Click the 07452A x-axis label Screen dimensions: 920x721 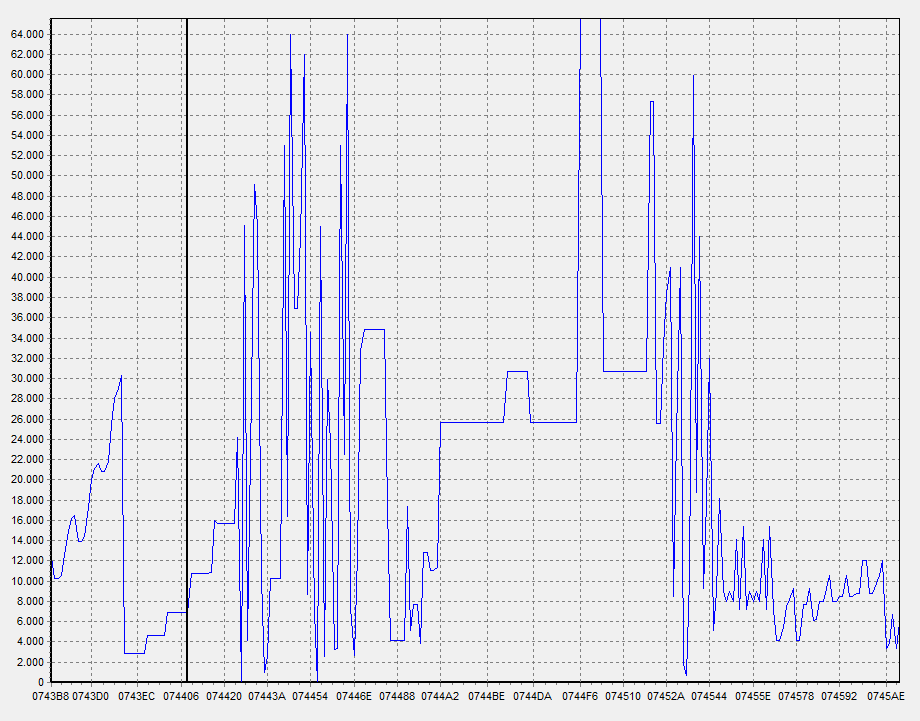point(666,696)
